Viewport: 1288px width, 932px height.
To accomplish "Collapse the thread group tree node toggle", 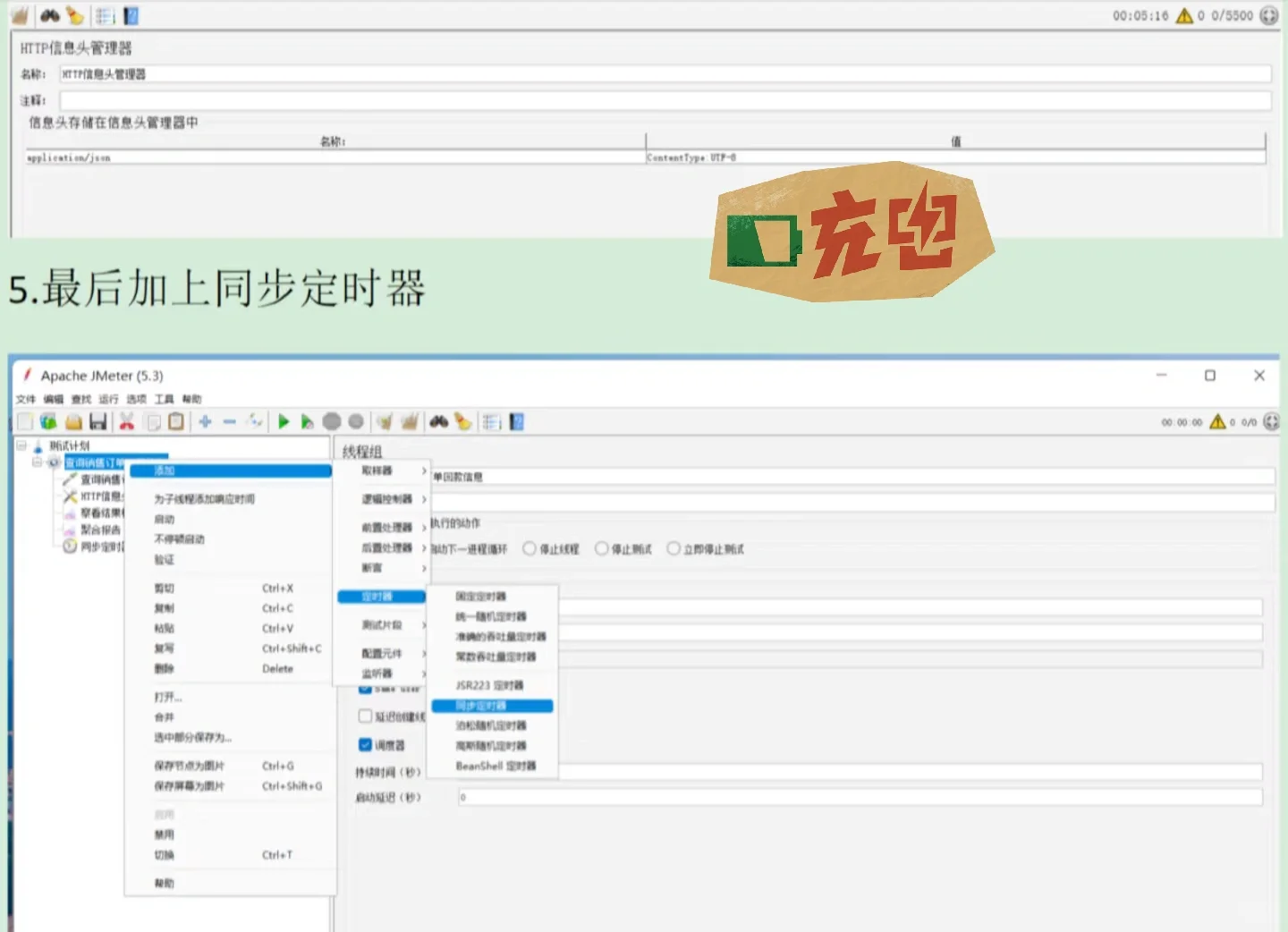I will (38, 462).
